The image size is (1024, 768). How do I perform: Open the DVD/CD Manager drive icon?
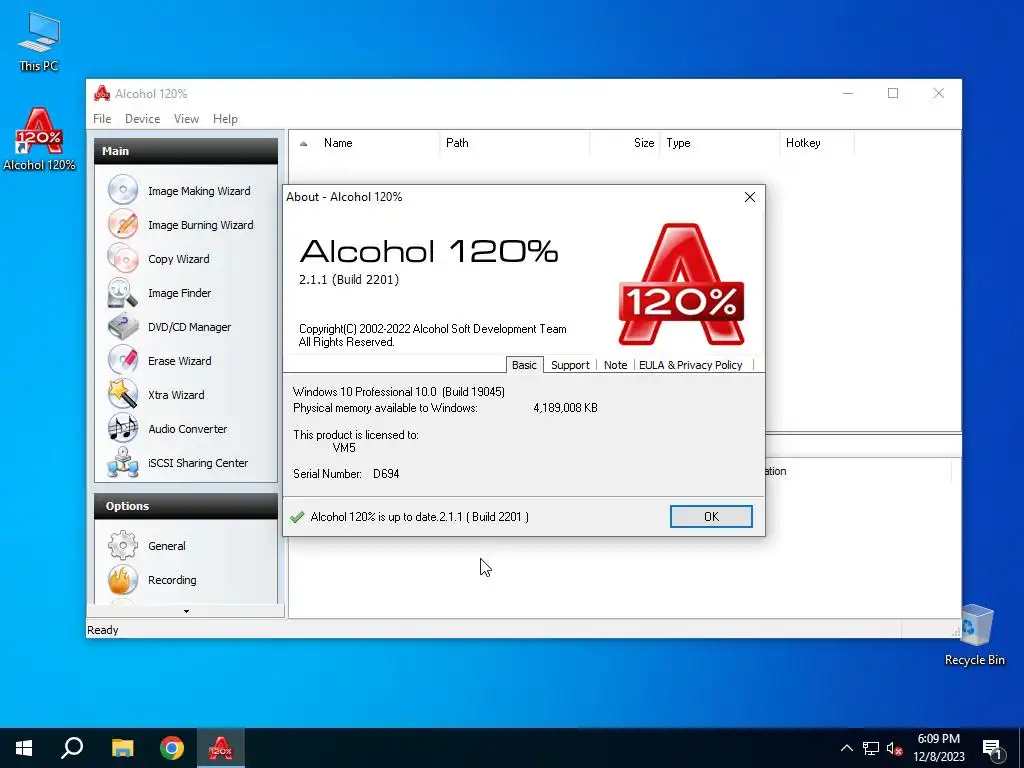coord(123,327)
